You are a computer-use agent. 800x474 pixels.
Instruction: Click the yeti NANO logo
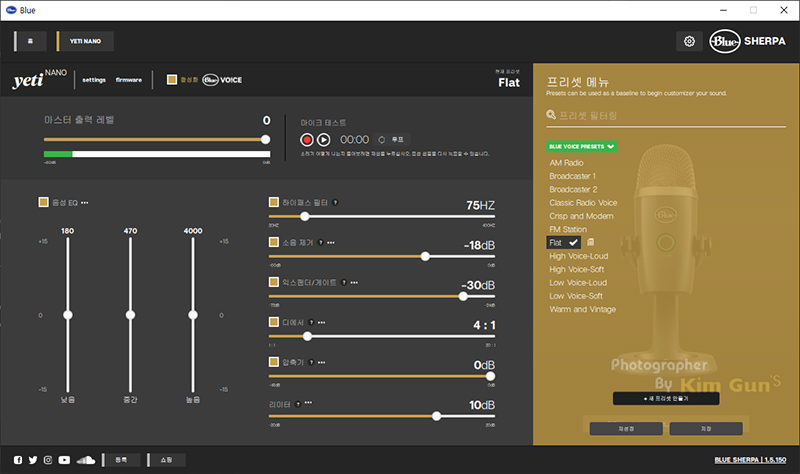pos(39,79)
